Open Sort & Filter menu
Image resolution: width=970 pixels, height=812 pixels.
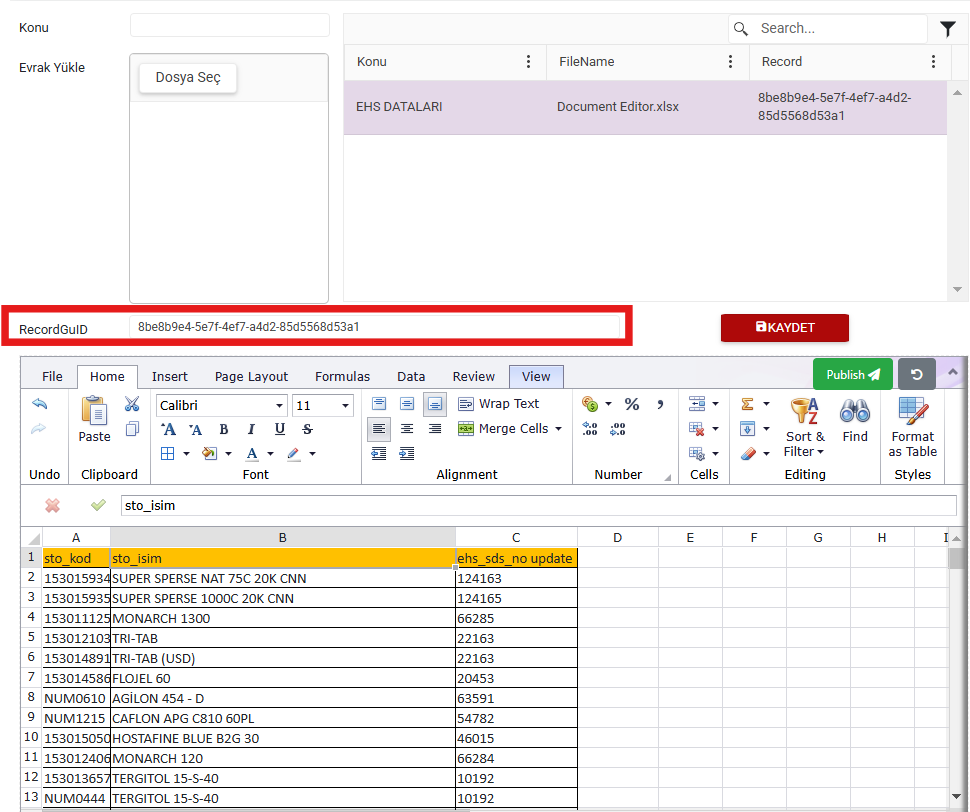click(x=804, y=427)
